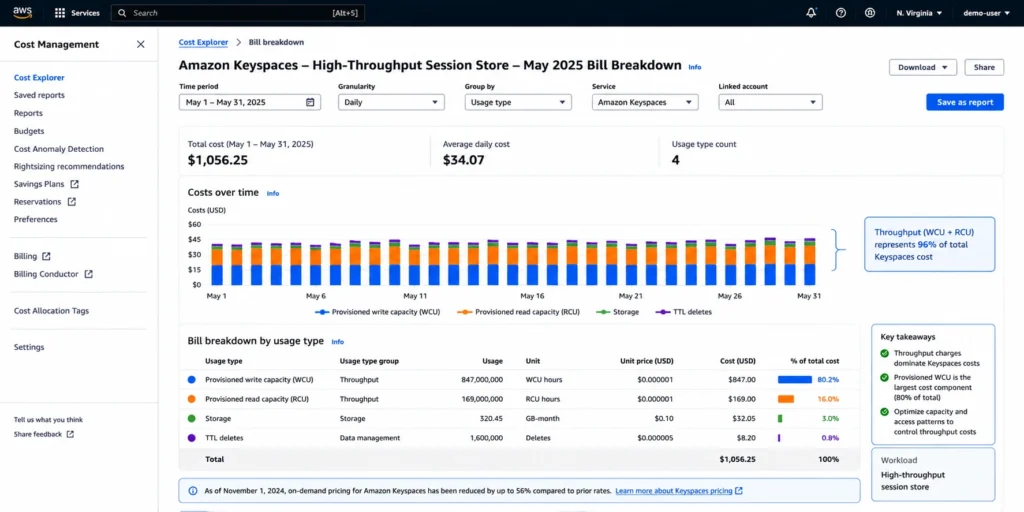Screen dimensions: 1024x512
Task: Toggle TTL deletes legend entry
Action: pos(684,312)
